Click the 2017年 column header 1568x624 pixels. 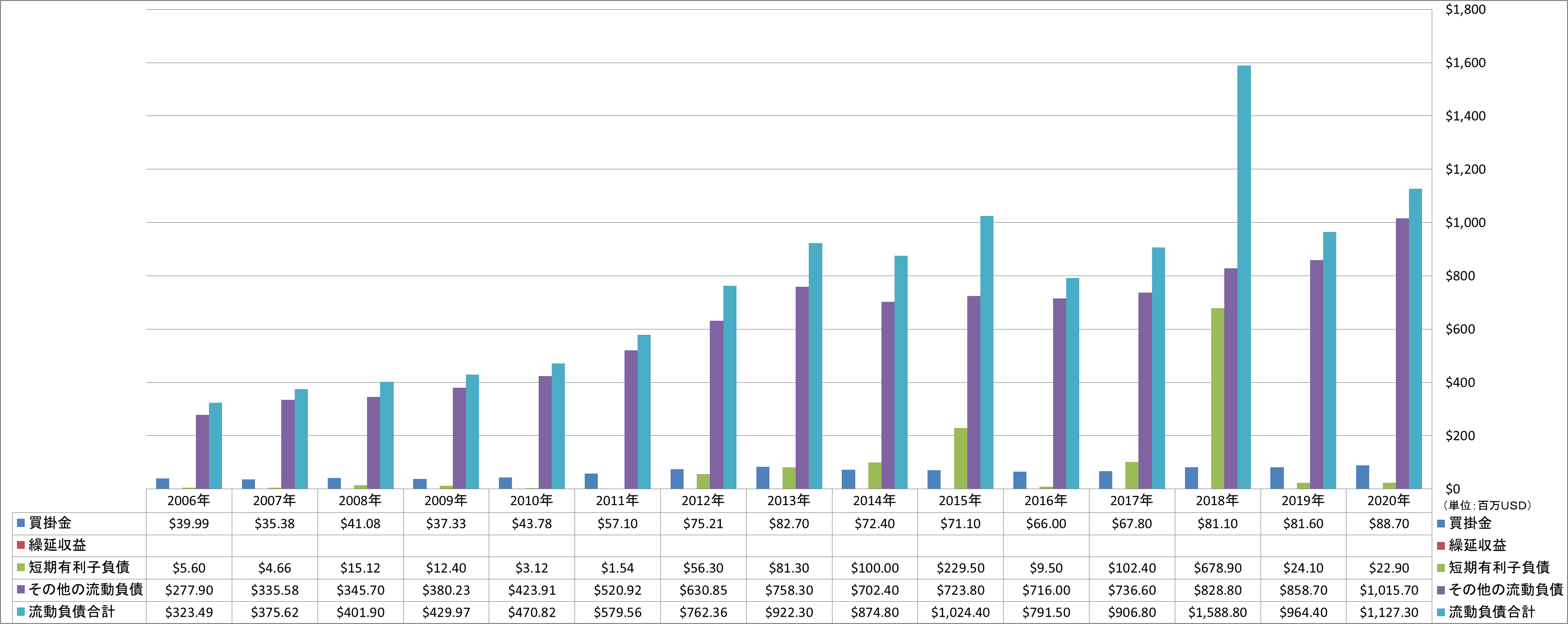click(1132, 500)
